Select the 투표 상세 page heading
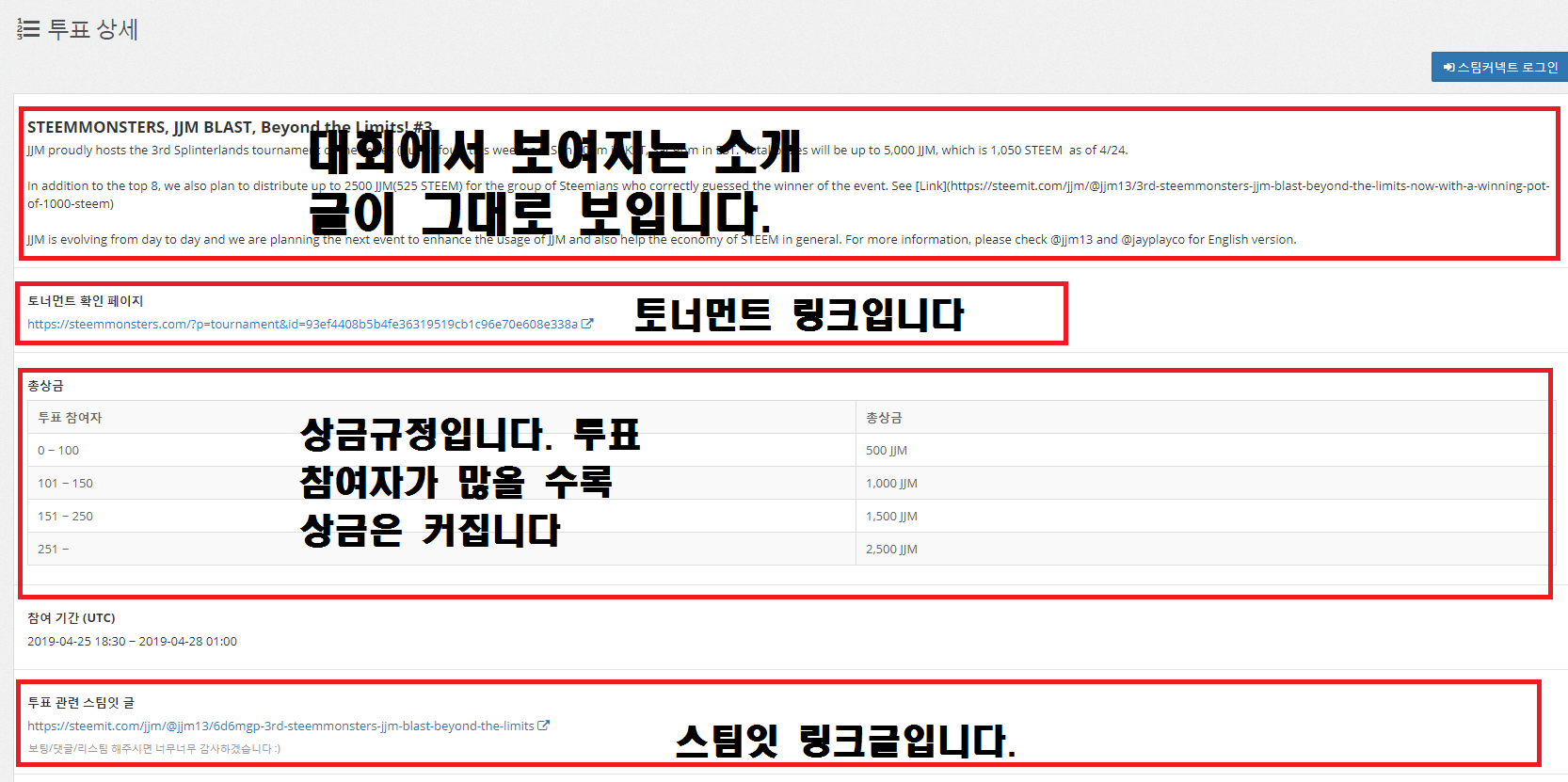This screenshot has width=1568, height=782. point(93,29)
